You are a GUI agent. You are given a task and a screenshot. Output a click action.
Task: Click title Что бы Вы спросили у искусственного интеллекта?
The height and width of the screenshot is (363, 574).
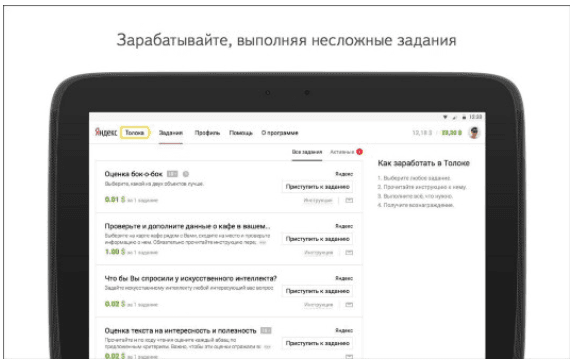tap(191, 278)
